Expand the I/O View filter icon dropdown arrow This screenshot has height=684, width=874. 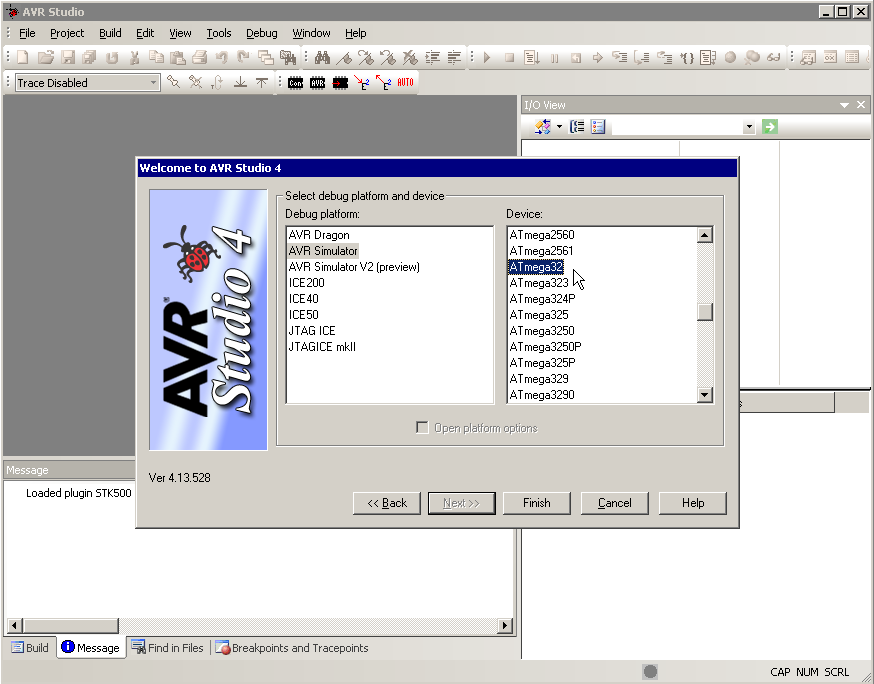[x=559, y=127]
